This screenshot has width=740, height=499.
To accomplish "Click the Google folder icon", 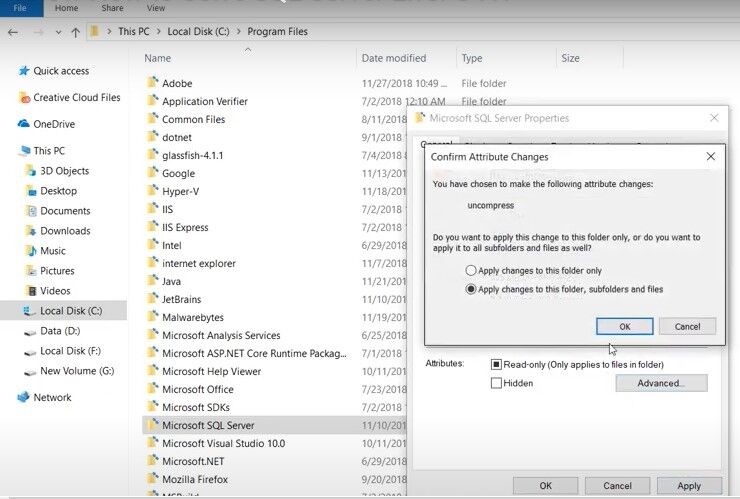I will [x=152, y=173].
